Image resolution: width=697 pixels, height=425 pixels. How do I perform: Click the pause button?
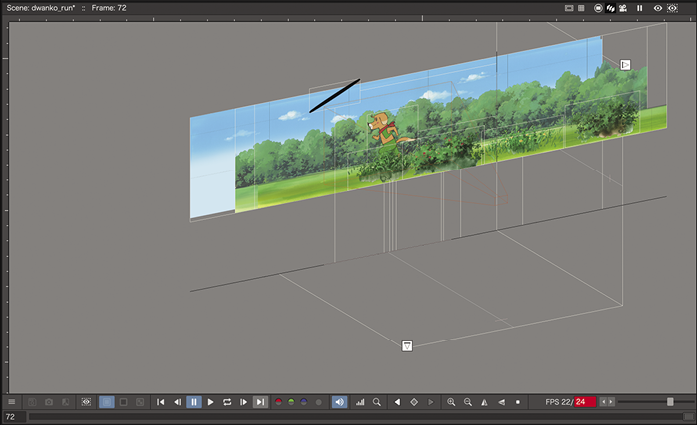[x=194, y=402]
